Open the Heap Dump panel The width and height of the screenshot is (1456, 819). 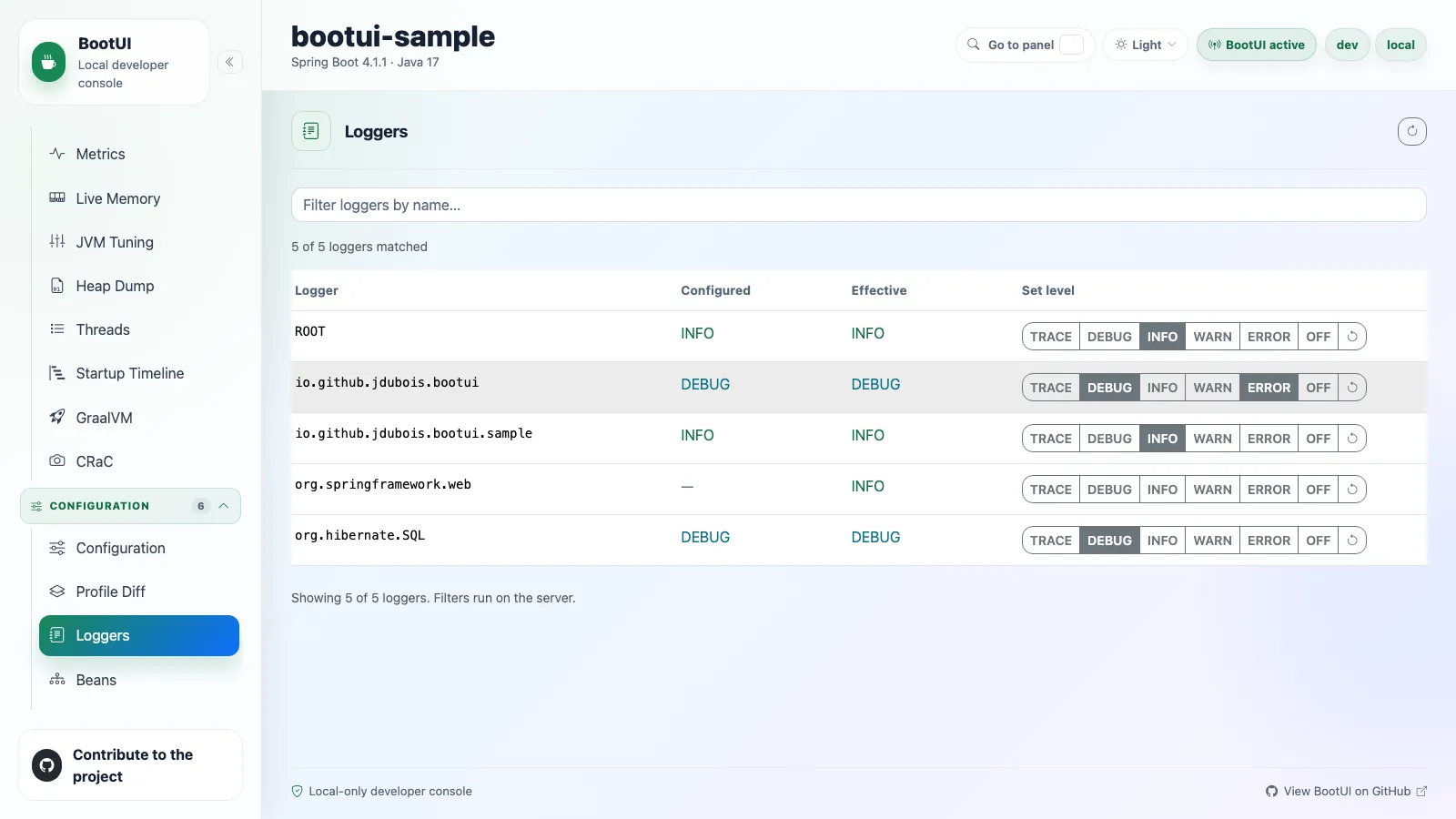(x=138, y=286)
